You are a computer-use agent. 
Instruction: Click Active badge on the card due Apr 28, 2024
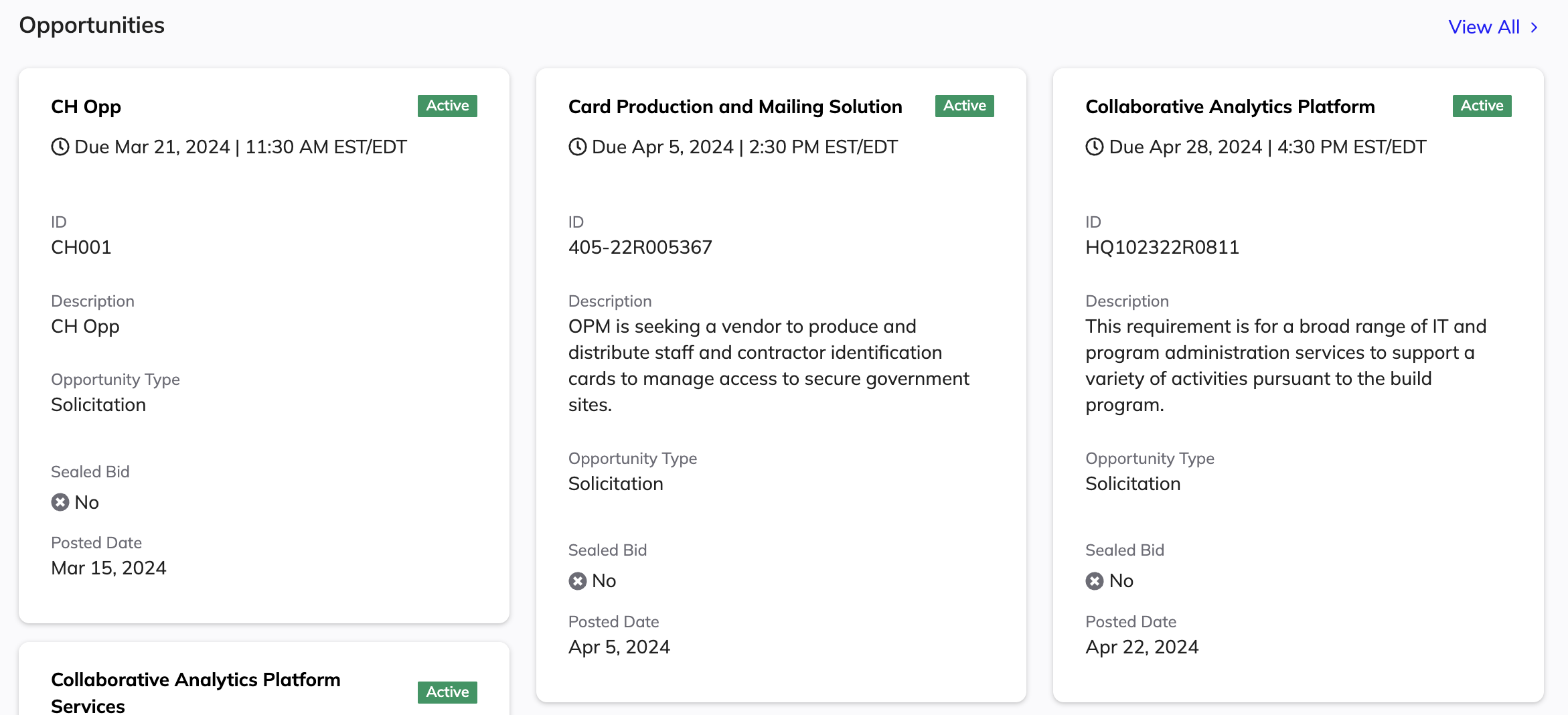pyautogui.click(x=1482, y=106)
